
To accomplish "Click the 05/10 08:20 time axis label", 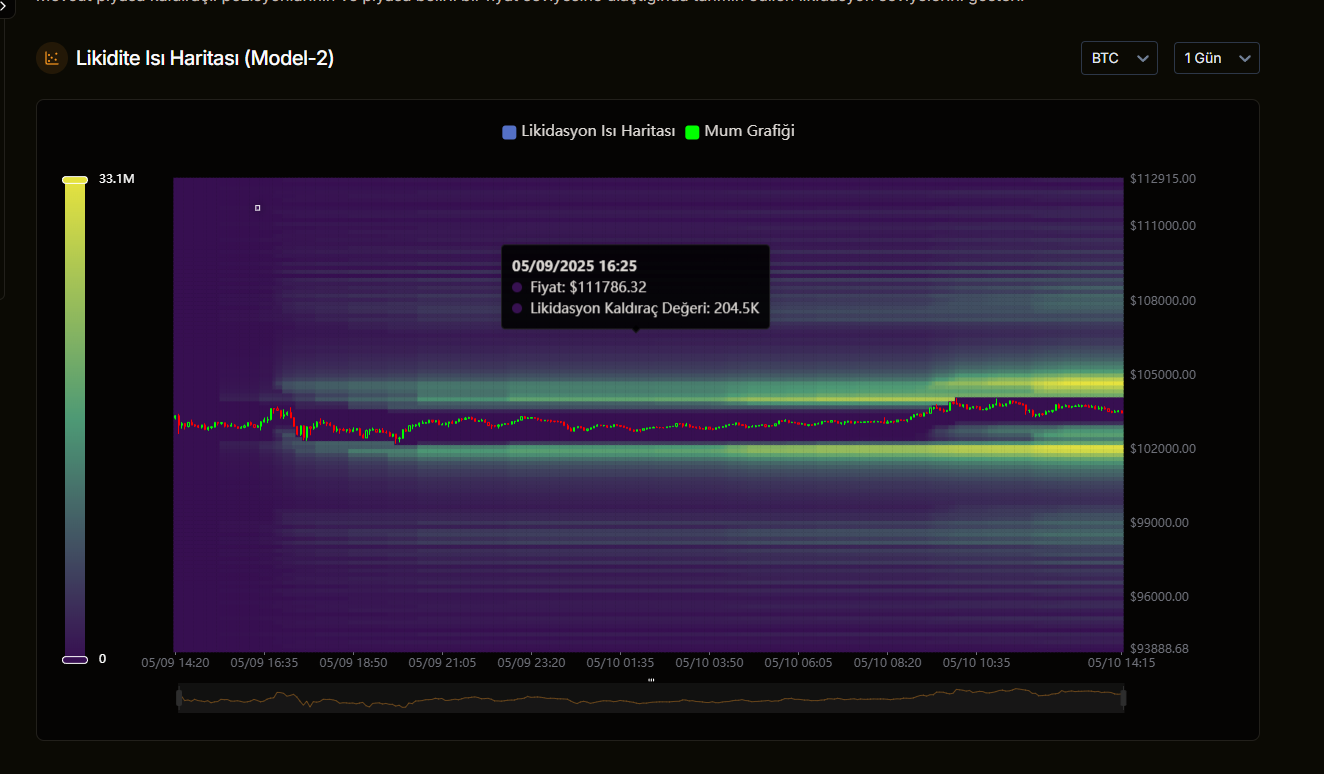I will 888,662.
